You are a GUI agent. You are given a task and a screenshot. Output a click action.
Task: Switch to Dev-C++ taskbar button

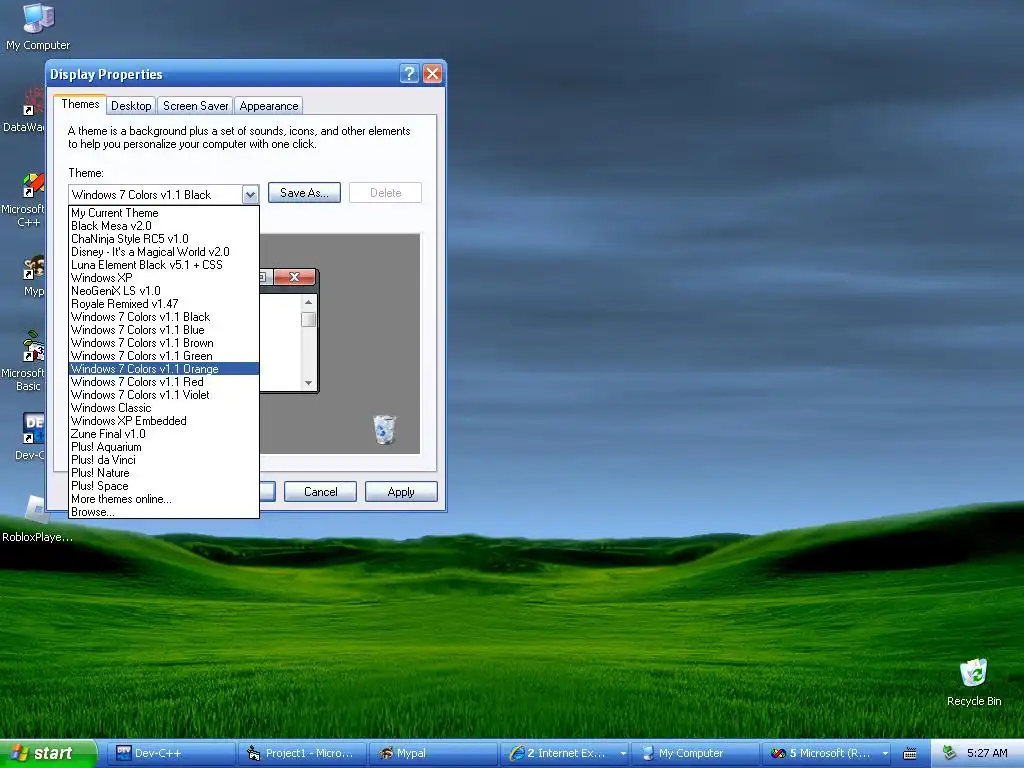coord(173,753)
